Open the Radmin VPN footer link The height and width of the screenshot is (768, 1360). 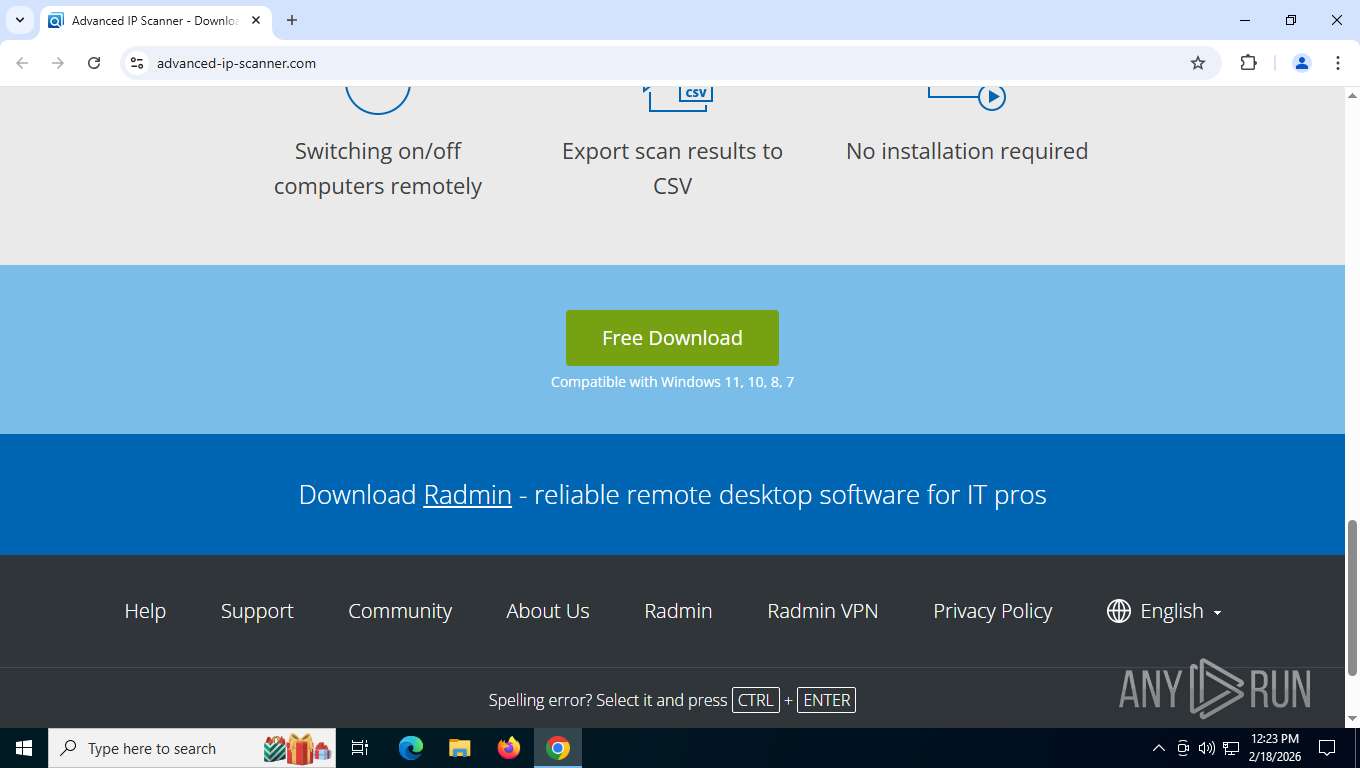(823, 611)
